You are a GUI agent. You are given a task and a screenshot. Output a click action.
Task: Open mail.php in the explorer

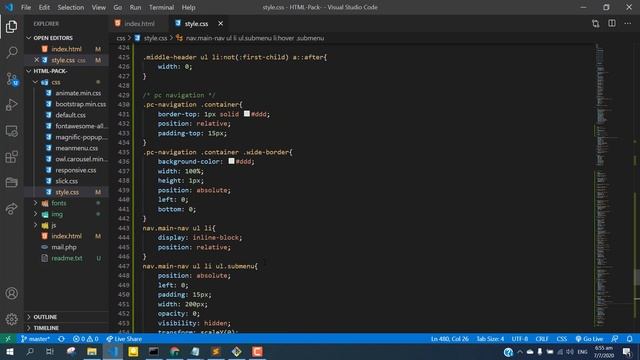tap(64, 247)
